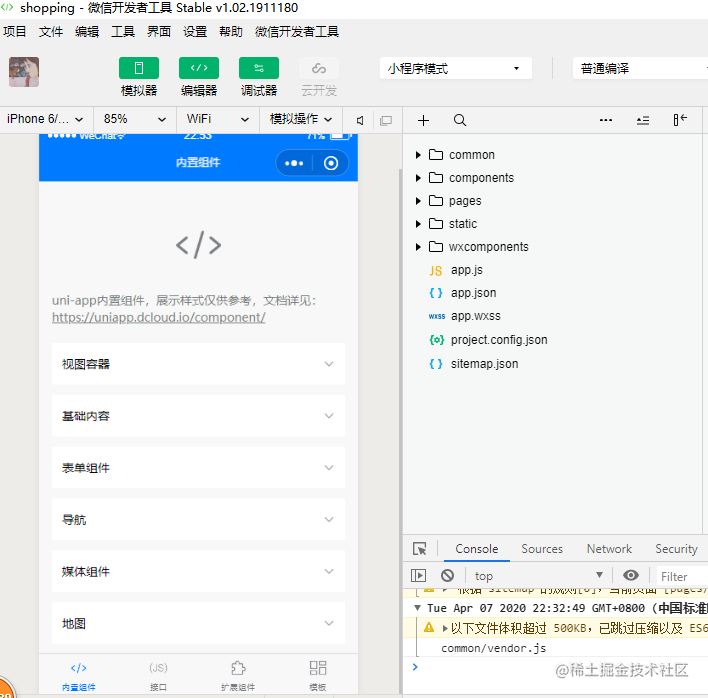The image size is (708, 698).
Task: Expand the 500KB file size warning message
Action: [x=445, y=628]
